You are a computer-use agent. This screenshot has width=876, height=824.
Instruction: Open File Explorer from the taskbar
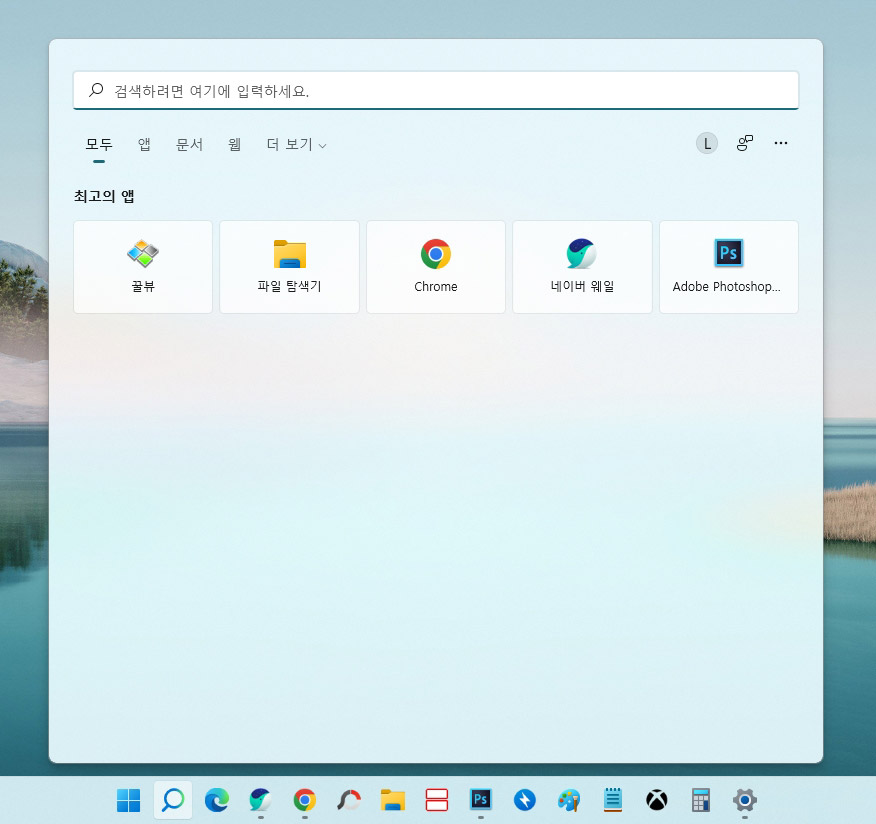tap(392, 800)
